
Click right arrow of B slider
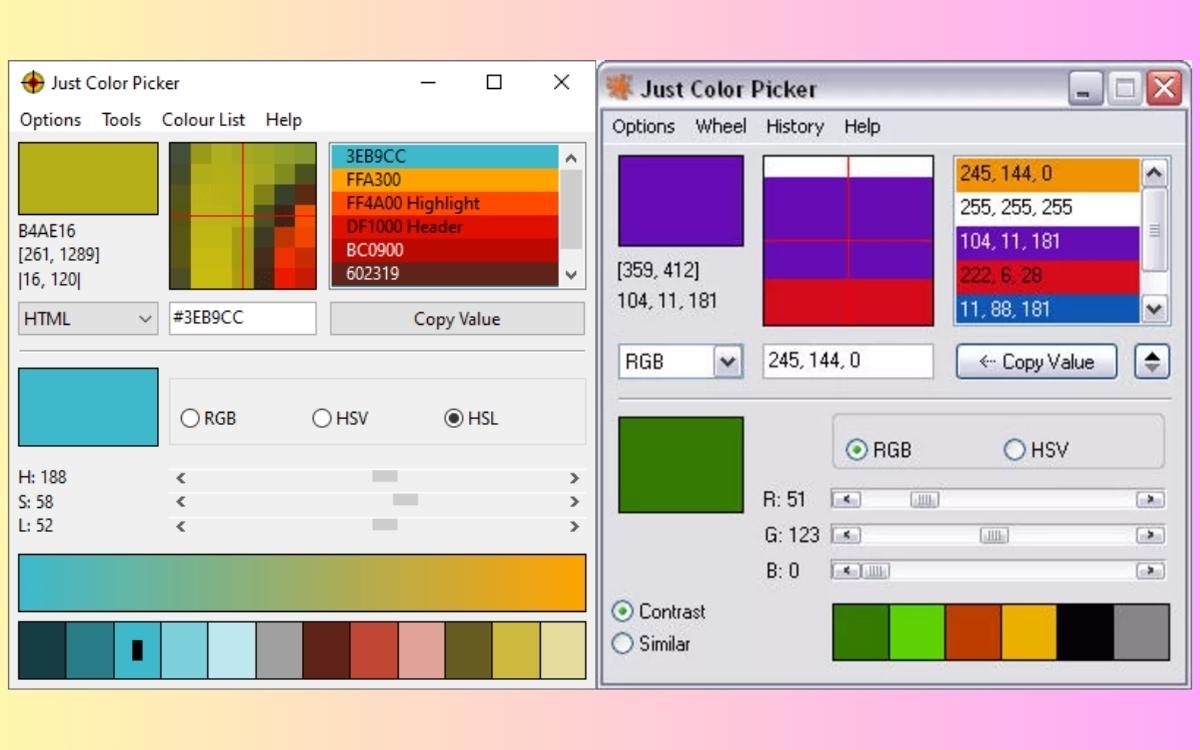pyautogui.click(x=1150, y=571)
